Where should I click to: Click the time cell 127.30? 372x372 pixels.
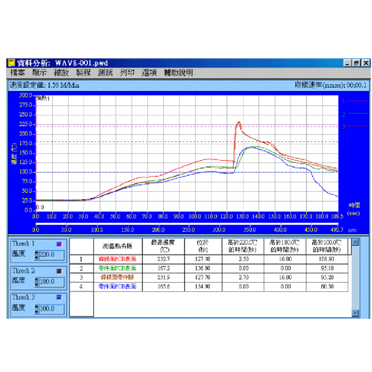203,259
